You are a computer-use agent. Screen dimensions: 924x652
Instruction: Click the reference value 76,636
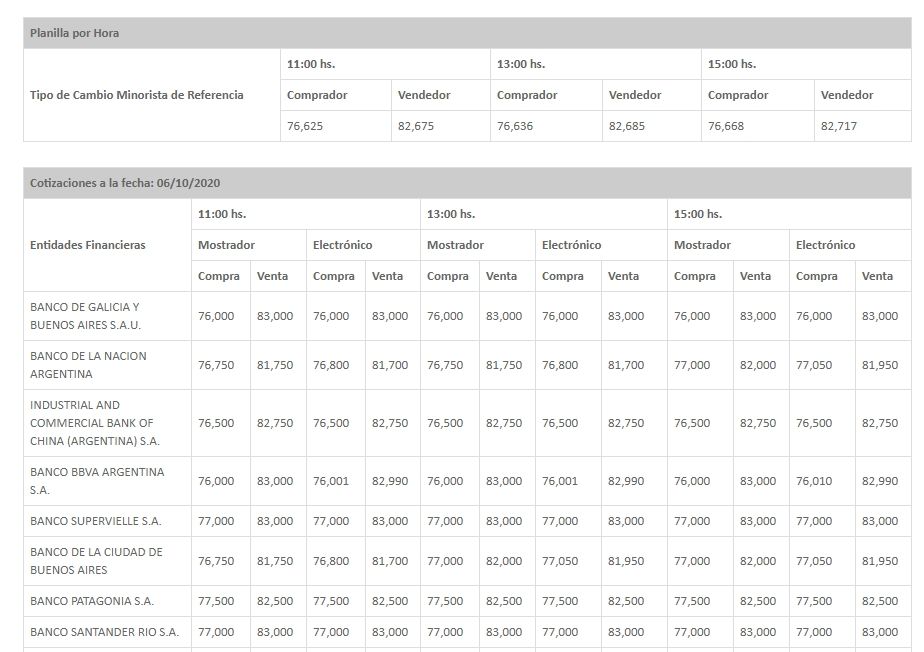[514, 126]
